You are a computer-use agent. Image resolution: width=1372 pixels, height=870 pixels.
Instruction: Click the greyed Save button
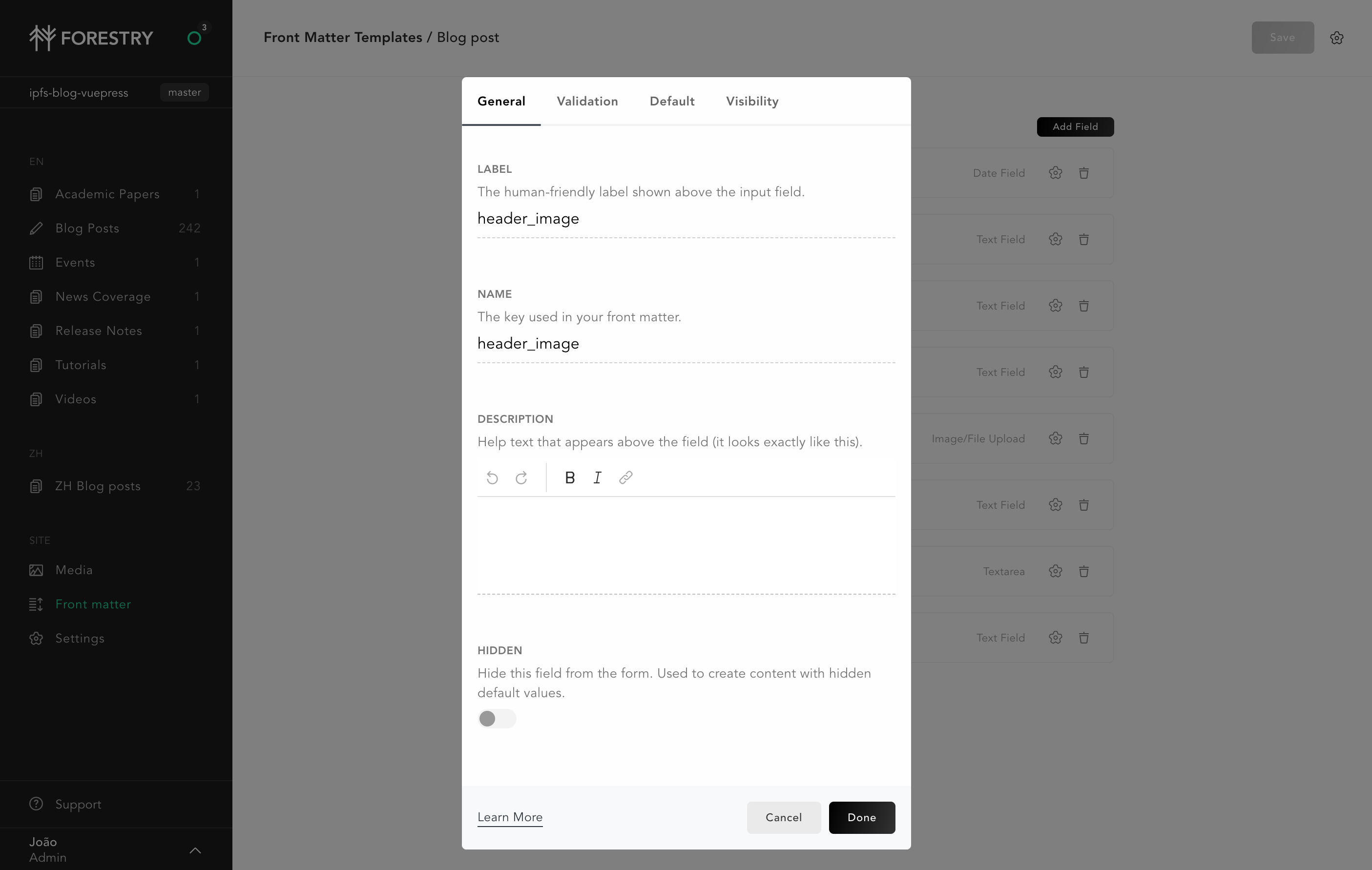tap(1282, 38)
